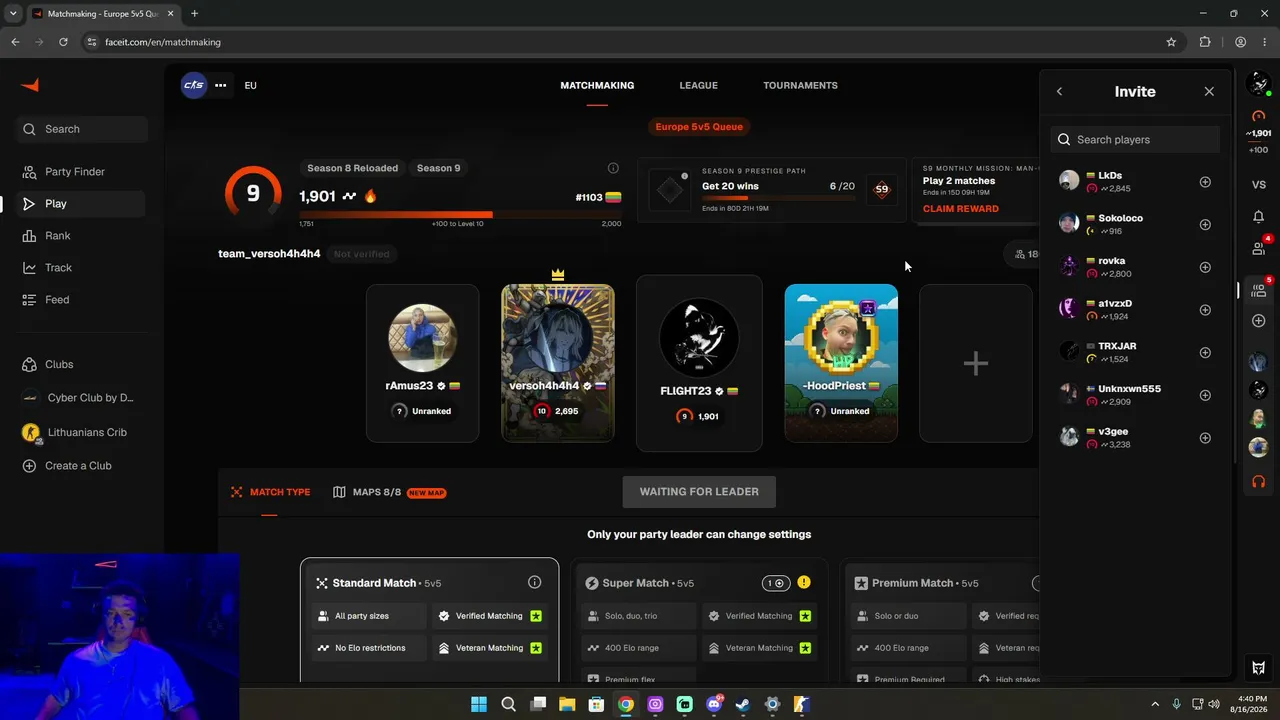This screenshot has height=720, width=1280.
Task: Click the EU region label
Action: tap(251, 86)
